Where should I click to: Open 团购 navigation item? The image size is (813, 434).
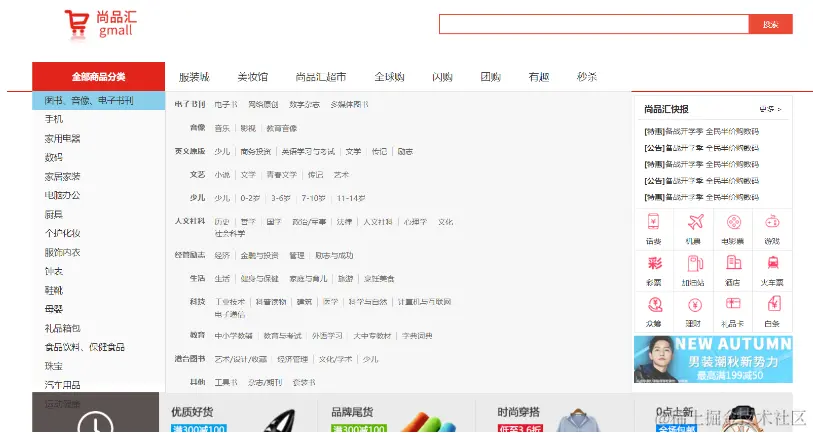(490, 77)
